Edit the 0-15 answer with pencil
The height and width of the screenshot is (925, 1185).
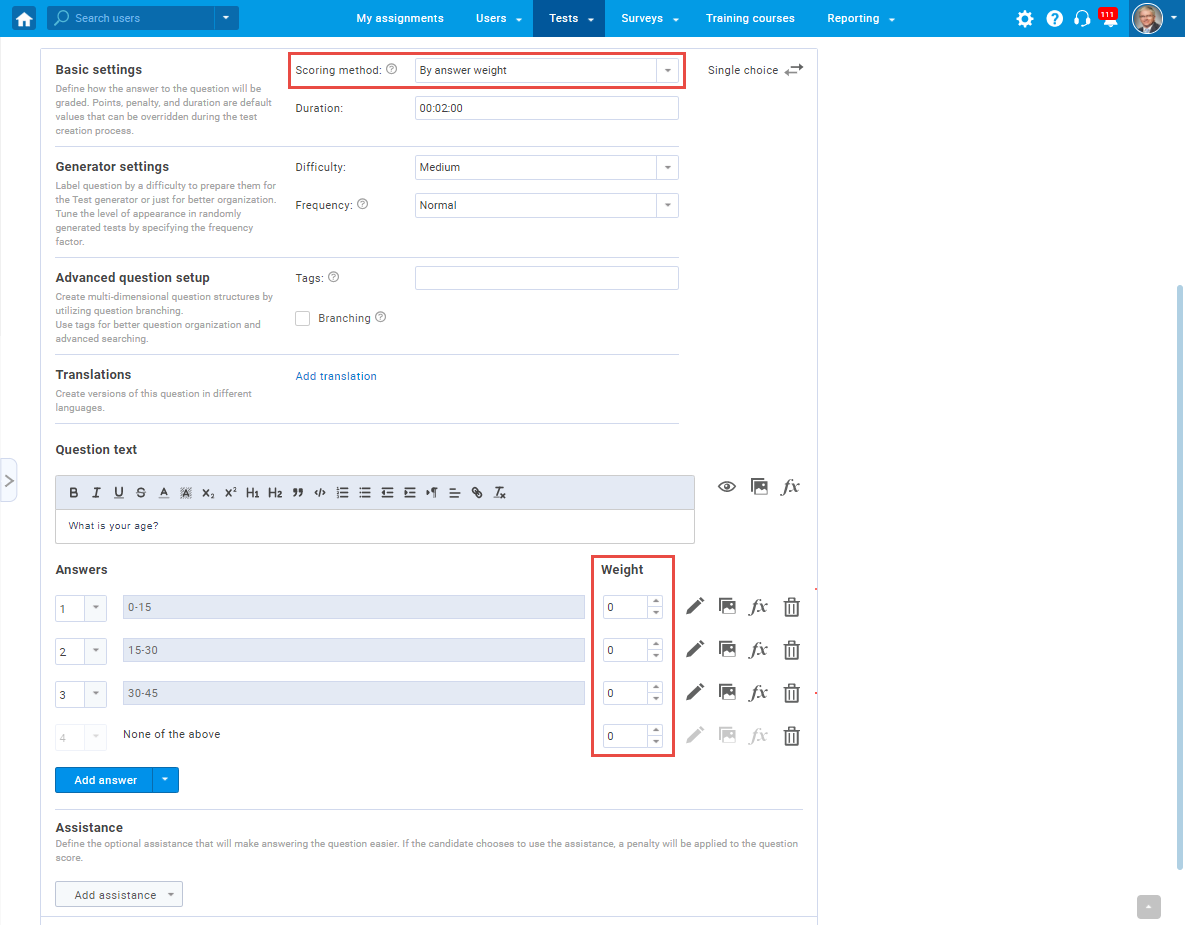point(695,606)
